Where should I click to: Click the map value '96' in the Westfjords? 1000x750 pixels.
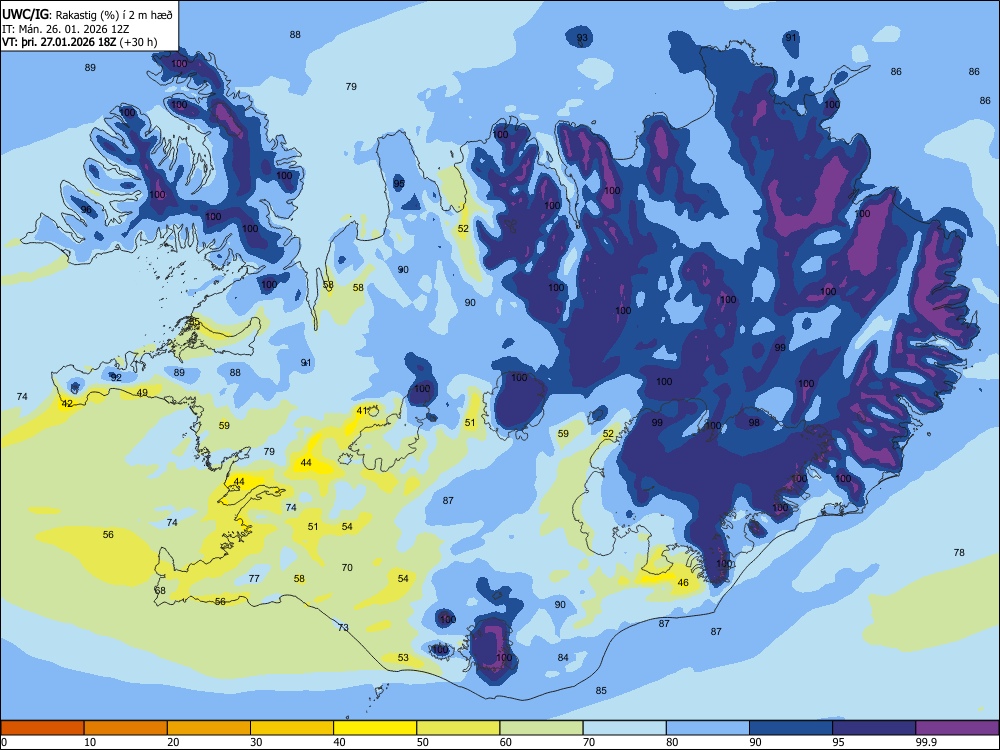[x=86, y=210]
